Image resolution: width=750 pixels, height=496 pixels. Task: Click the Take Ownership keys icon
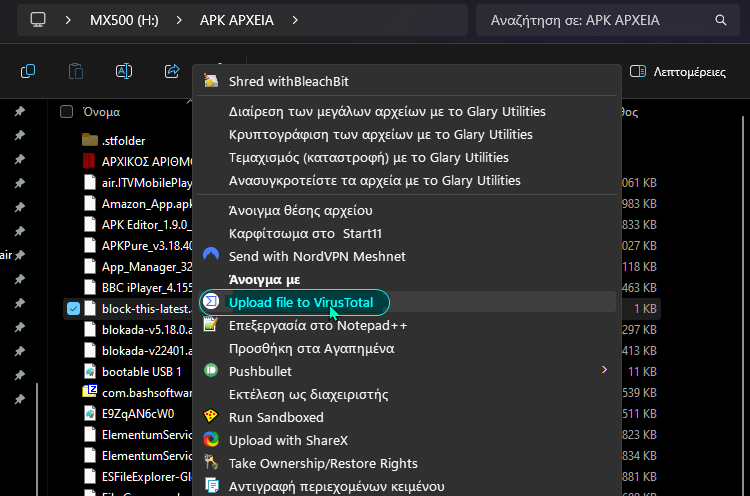tap(211, 462)
